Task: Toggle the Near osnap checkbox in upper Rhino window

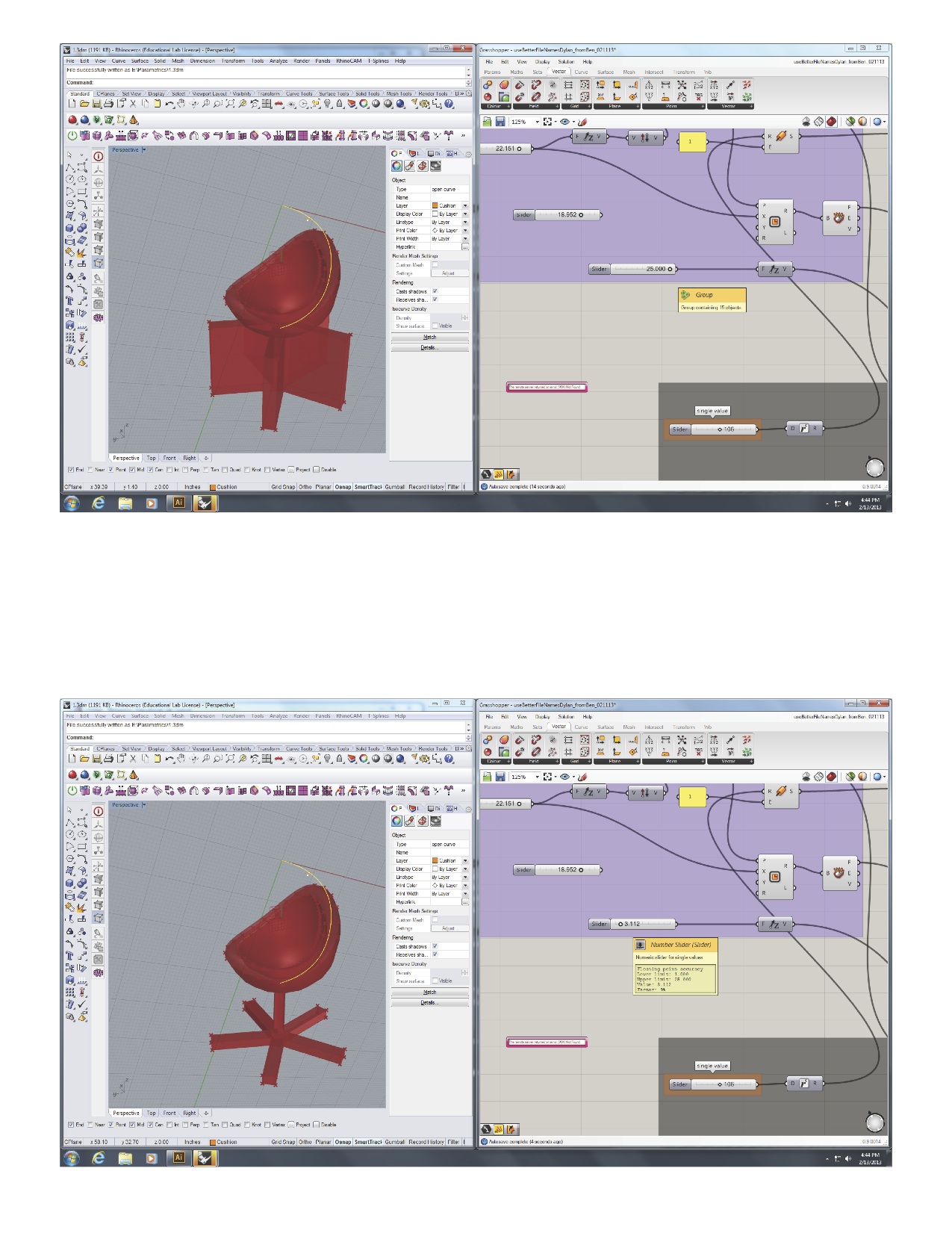Action: [90, 470]
